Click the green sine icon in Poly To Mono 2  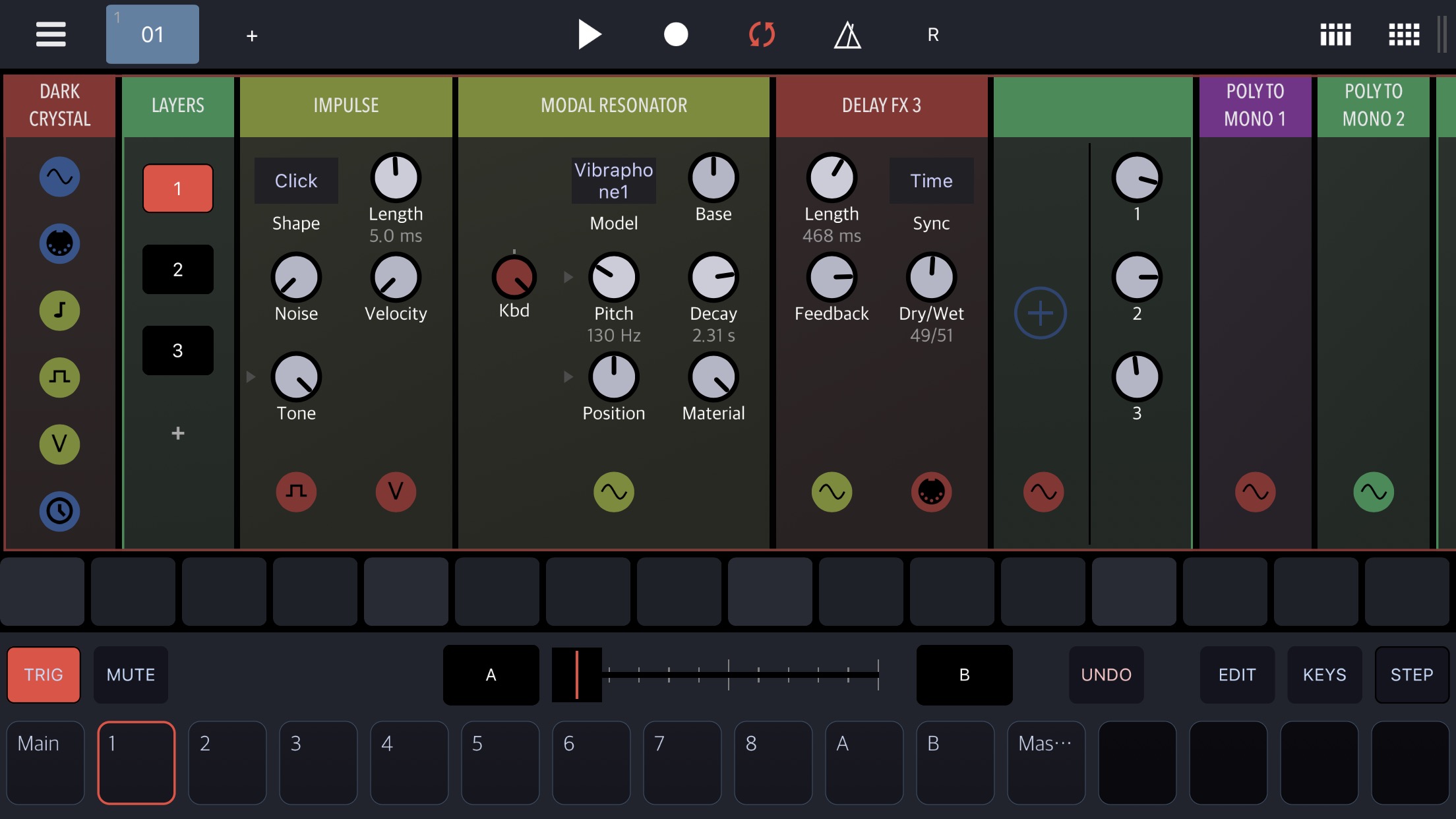click(1374, 492)
